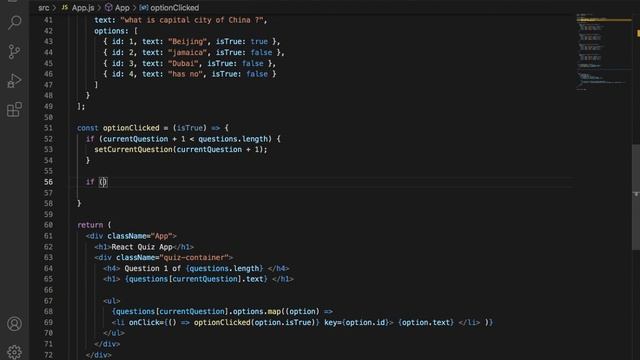
Task: Select the src breadcrumb folder
Action: tap(44, 8)
